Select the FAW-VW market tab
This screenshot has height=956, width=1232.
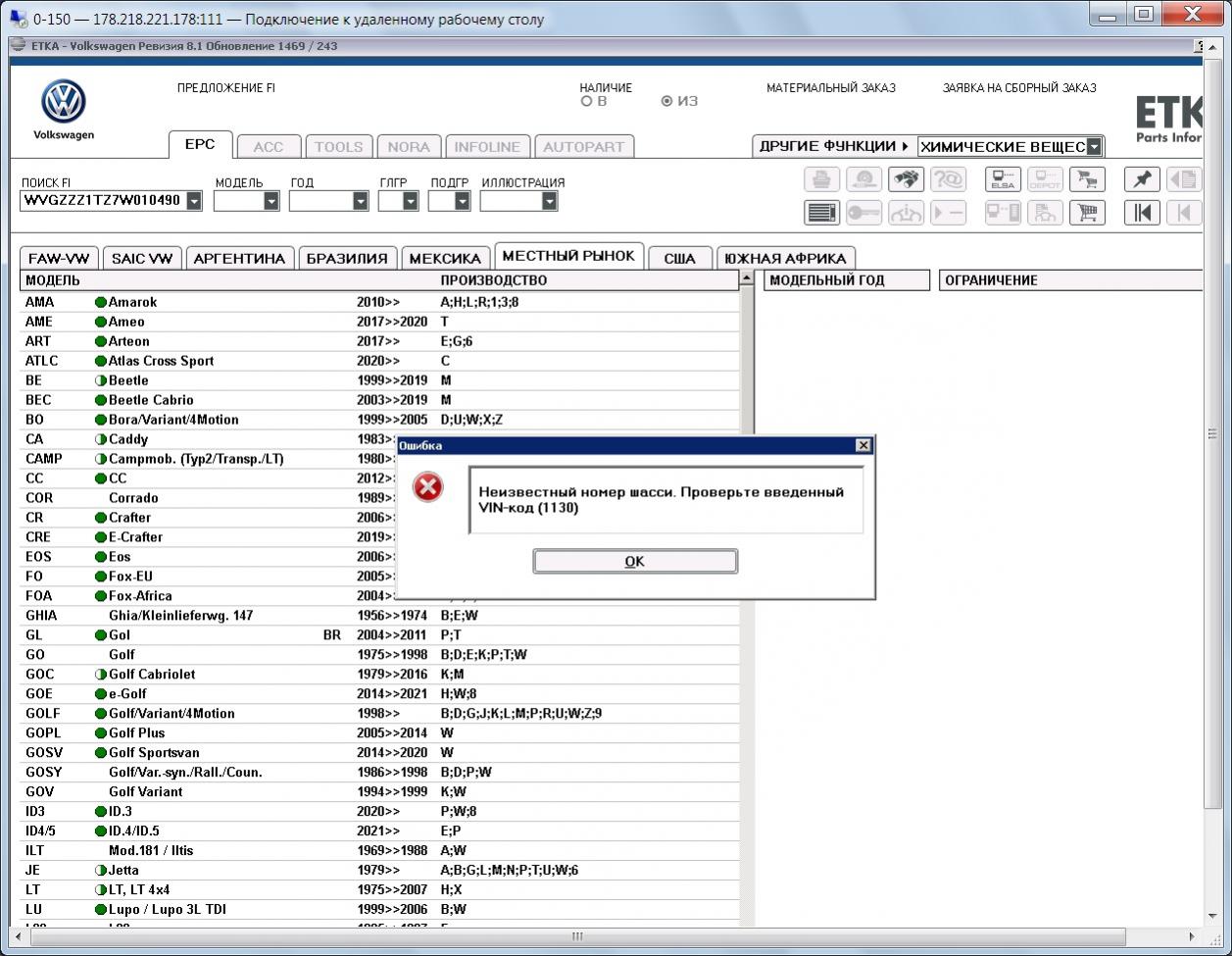pyautogui.click(x=59, y=259)
